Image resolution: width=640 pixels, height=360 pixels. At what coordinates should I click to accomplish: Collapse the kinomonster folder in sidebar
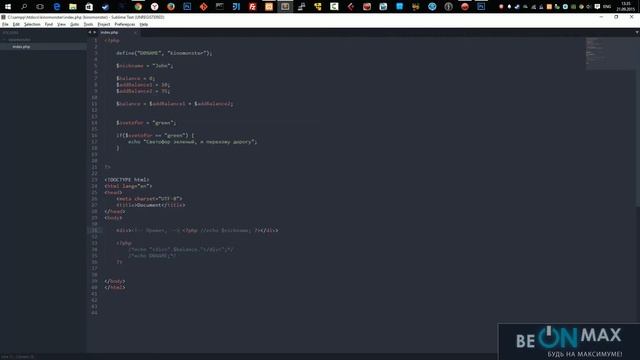[4, 40]
